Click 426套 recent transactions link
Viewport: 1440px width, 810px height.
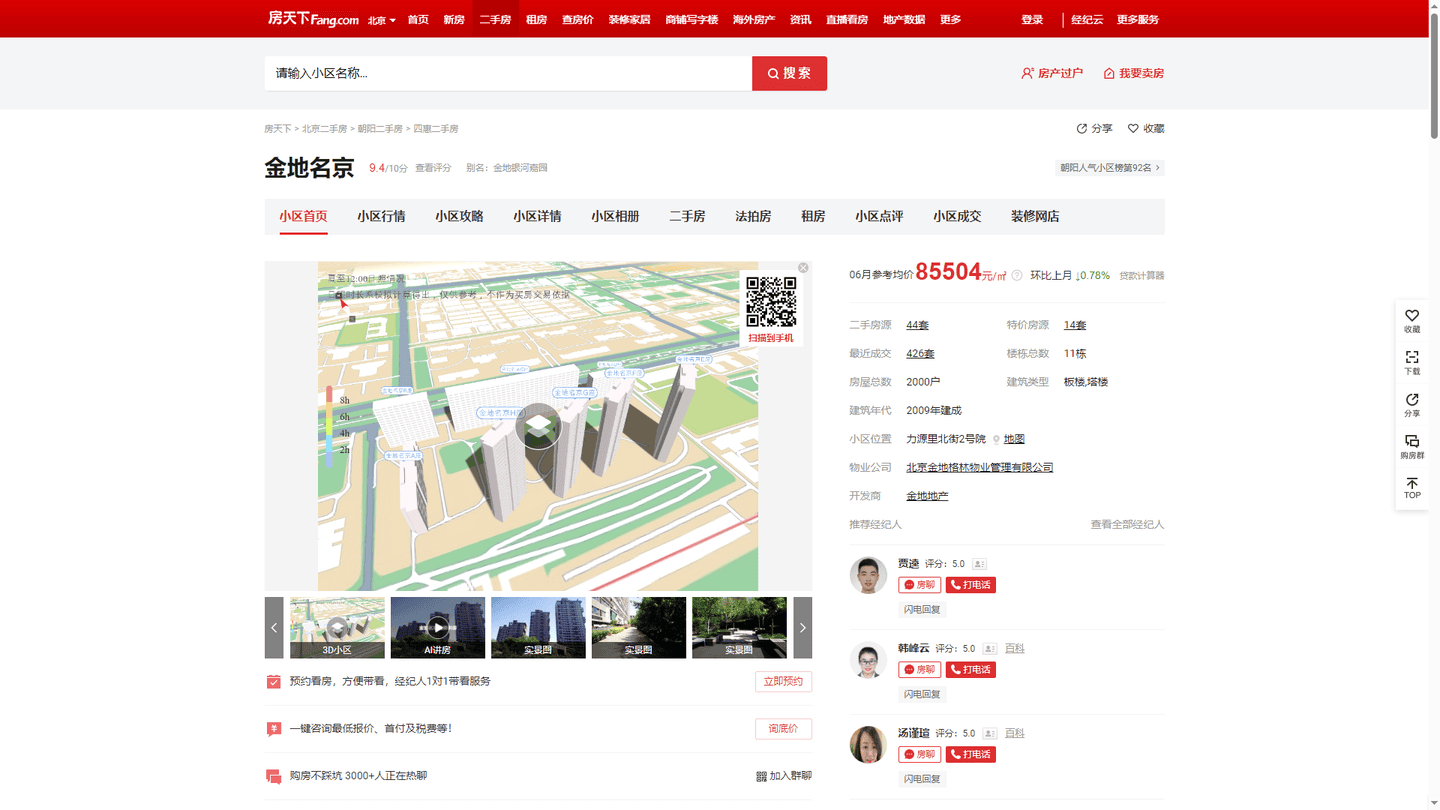click(x=920, y=354)
